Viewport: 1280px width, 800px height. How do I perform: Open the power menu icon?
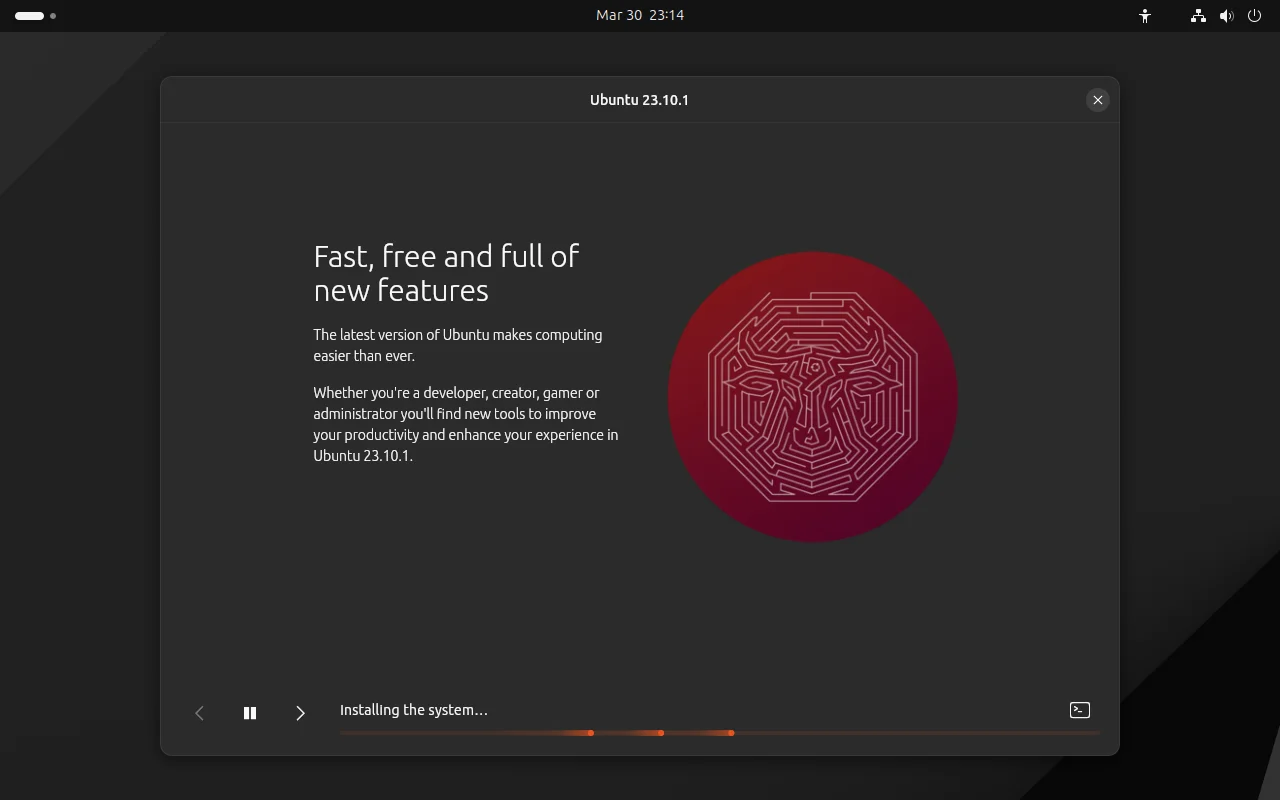[x=1254, y=16]
